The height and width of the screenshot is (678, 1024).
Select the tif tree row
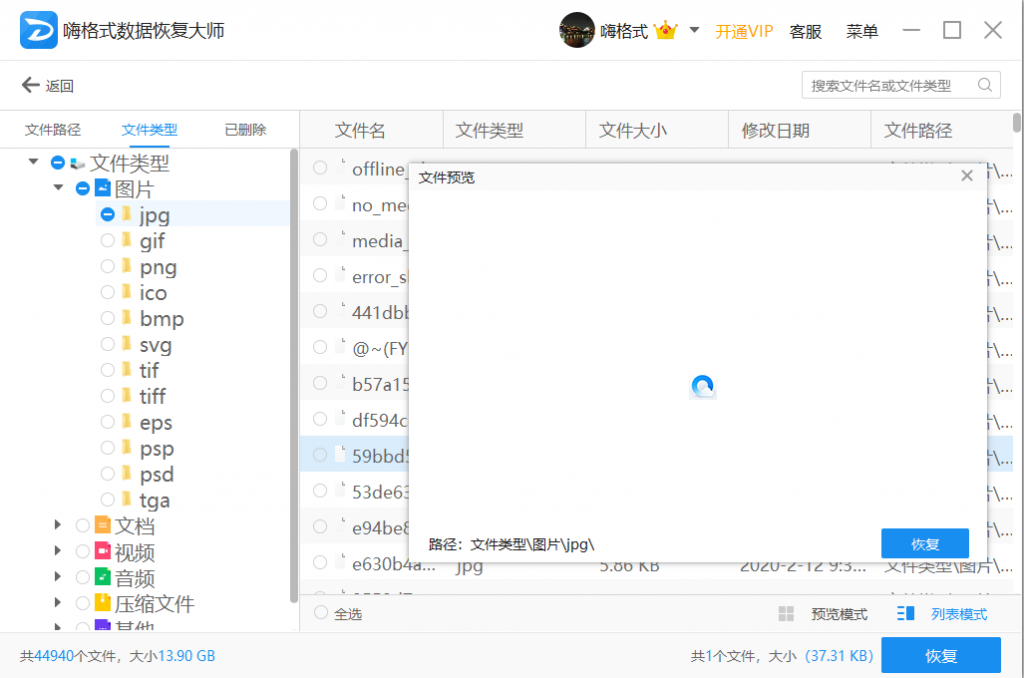pyautogui.click(x=149, y=370)
